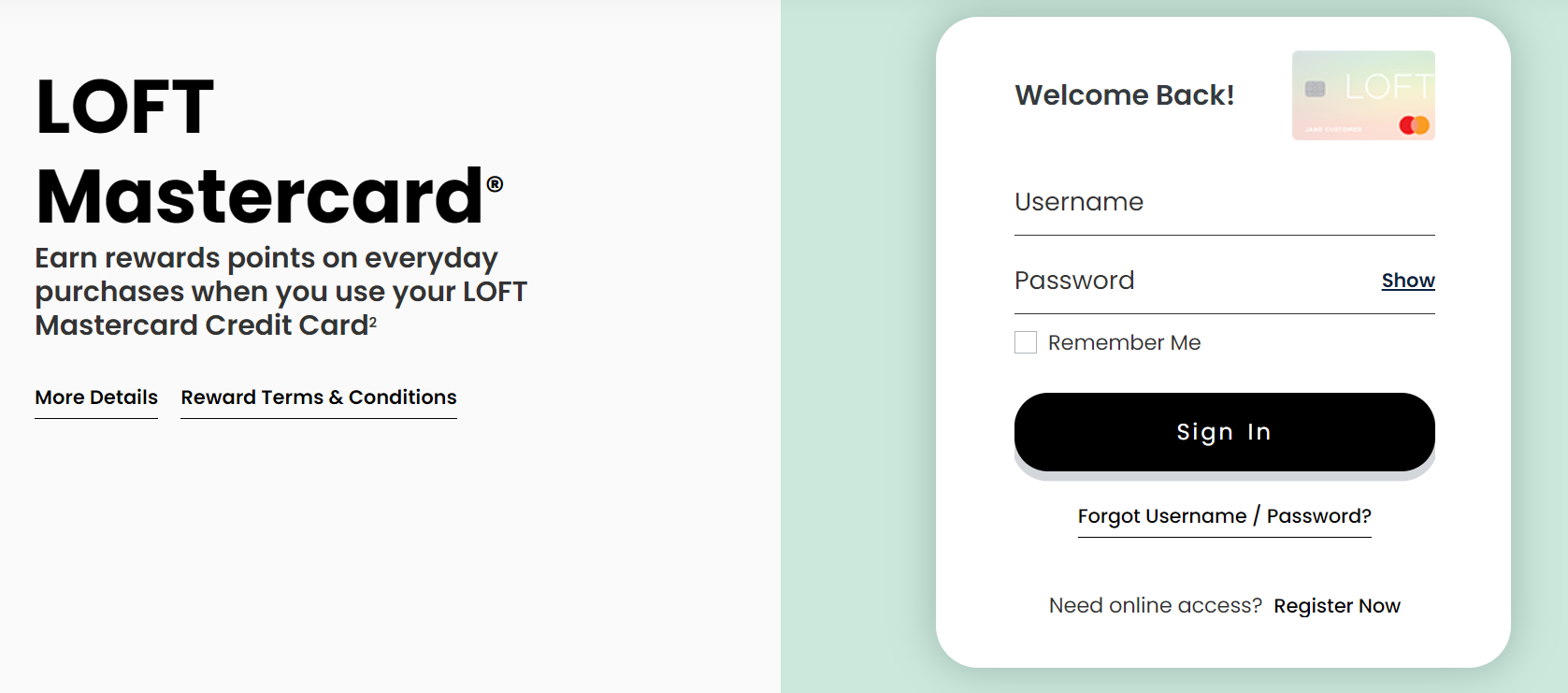
Task: Click the LOFT credit card image
Action: (1363, 94)
